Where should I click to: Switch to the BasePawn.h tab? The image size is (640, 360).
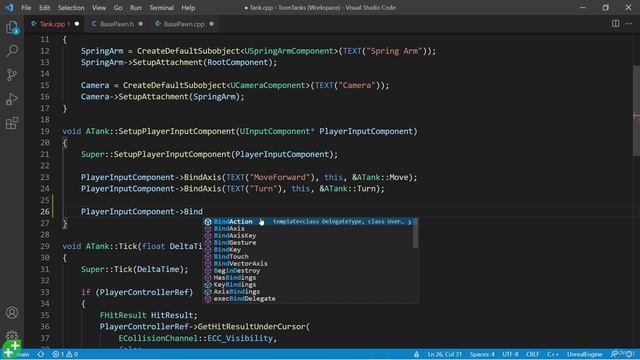117,24
